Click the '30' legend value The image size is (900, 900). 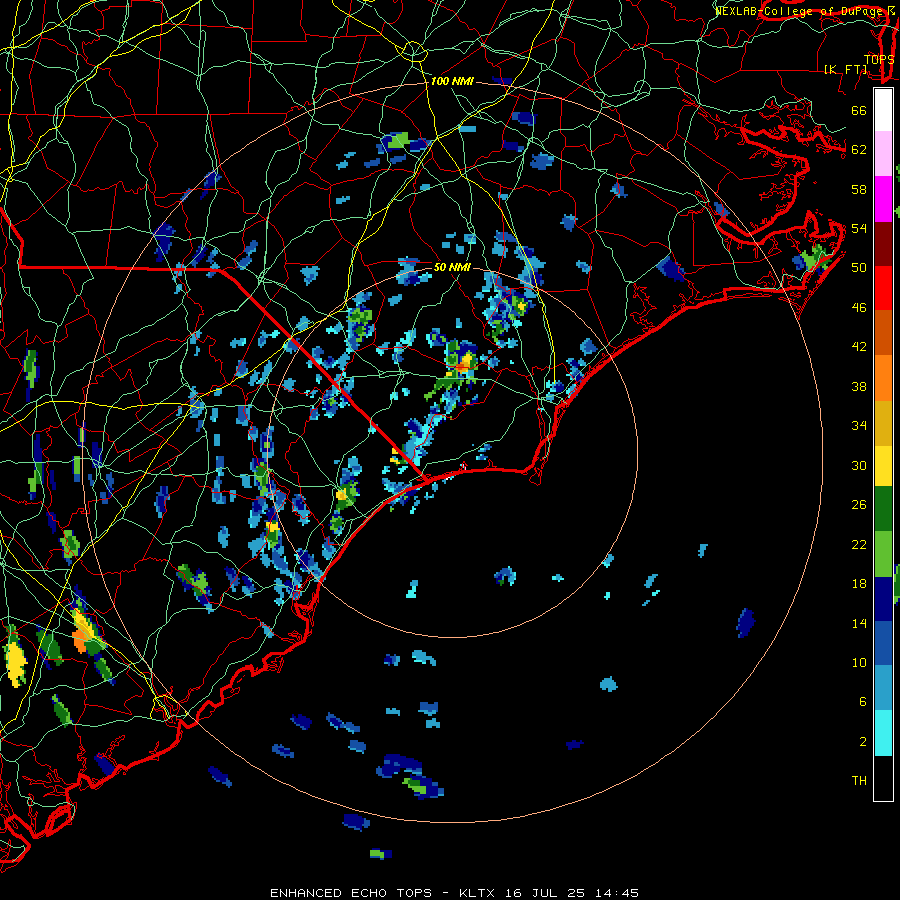tap(859, 465)
